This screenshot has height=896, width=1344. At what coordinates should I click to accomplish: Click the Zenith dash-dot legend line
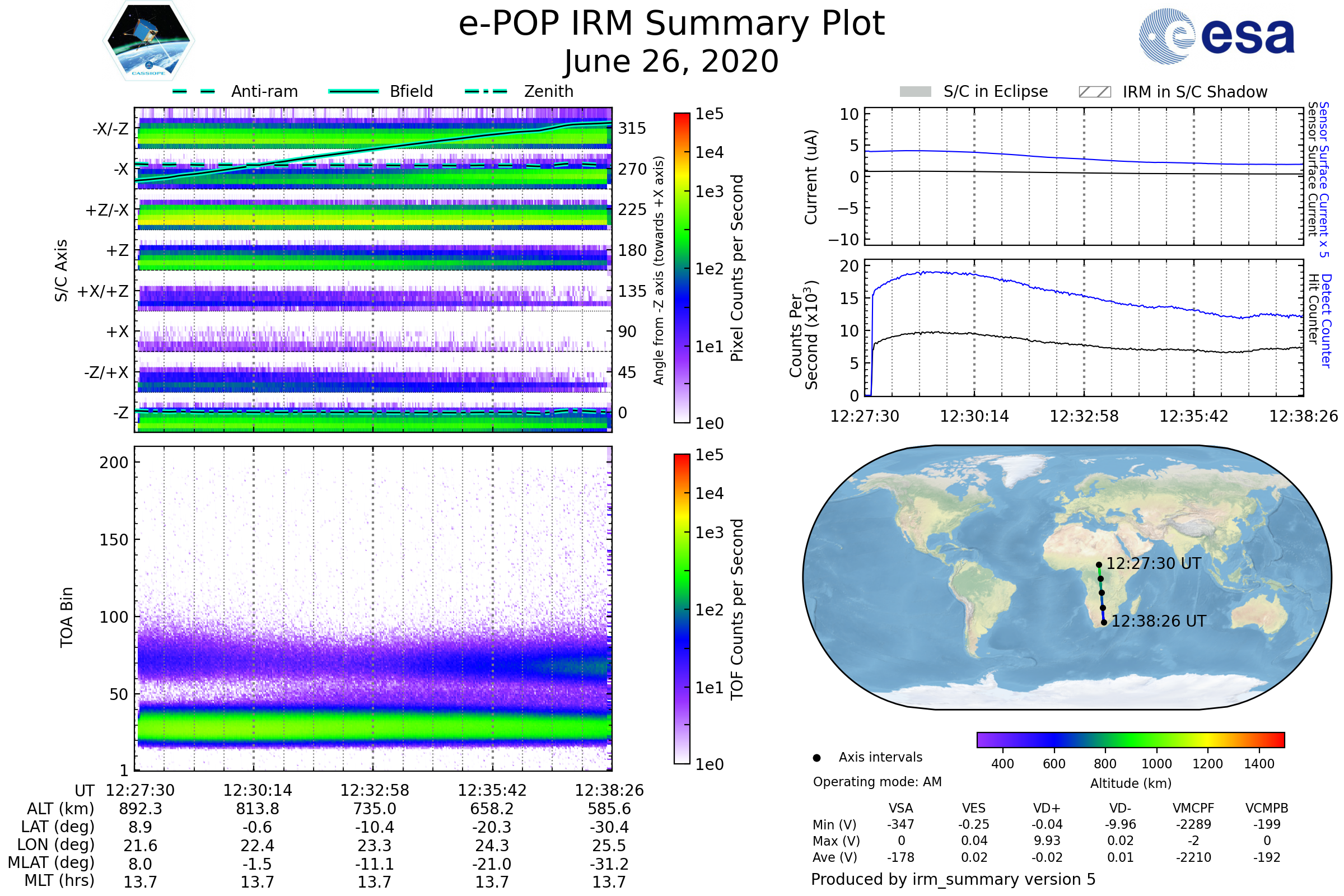pyautogui.click(x=486, y=91)
